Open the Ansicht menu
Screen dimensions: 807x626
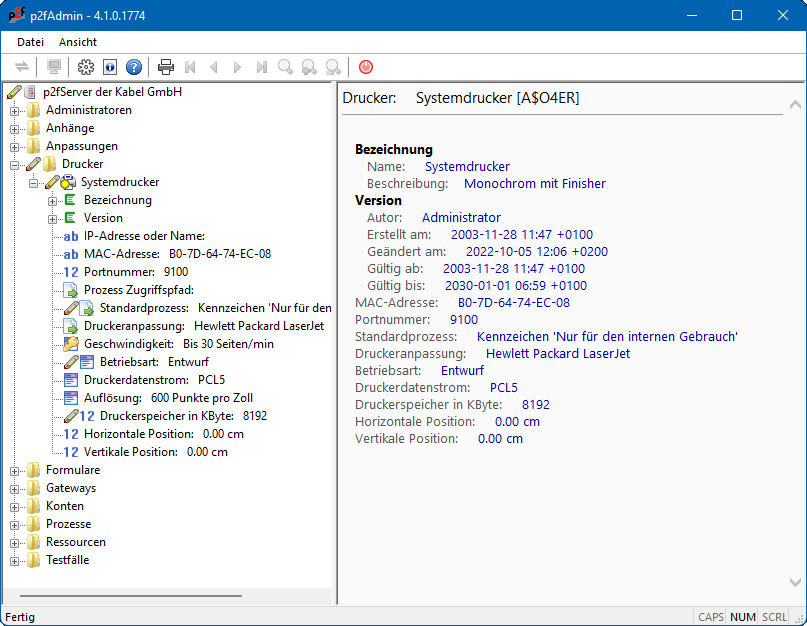tap(78, 42)
